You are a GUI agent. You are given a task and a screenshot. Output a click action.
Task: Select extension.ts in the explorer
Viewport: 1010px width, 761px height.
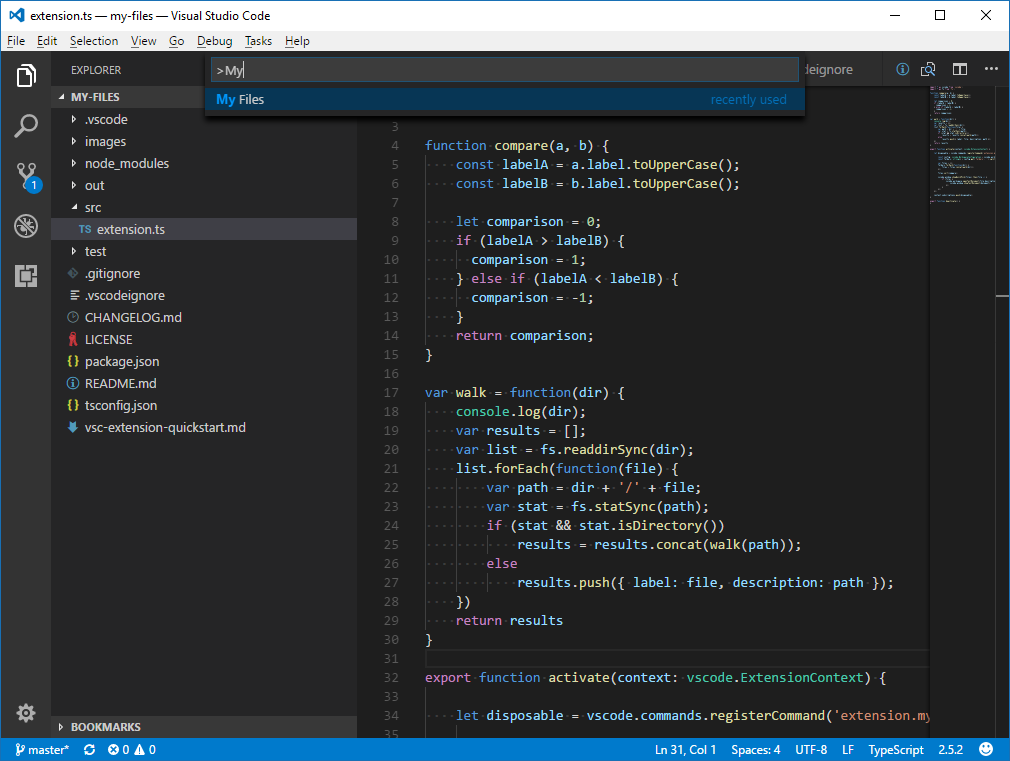coord(204,229)
